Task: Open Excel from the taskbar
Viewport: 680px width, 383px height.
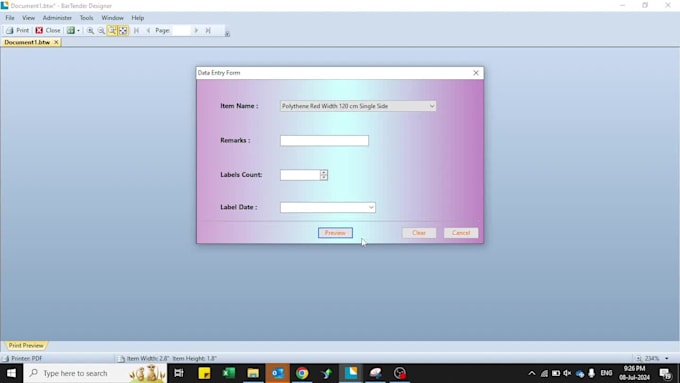Action: click(x=229, y=373)
